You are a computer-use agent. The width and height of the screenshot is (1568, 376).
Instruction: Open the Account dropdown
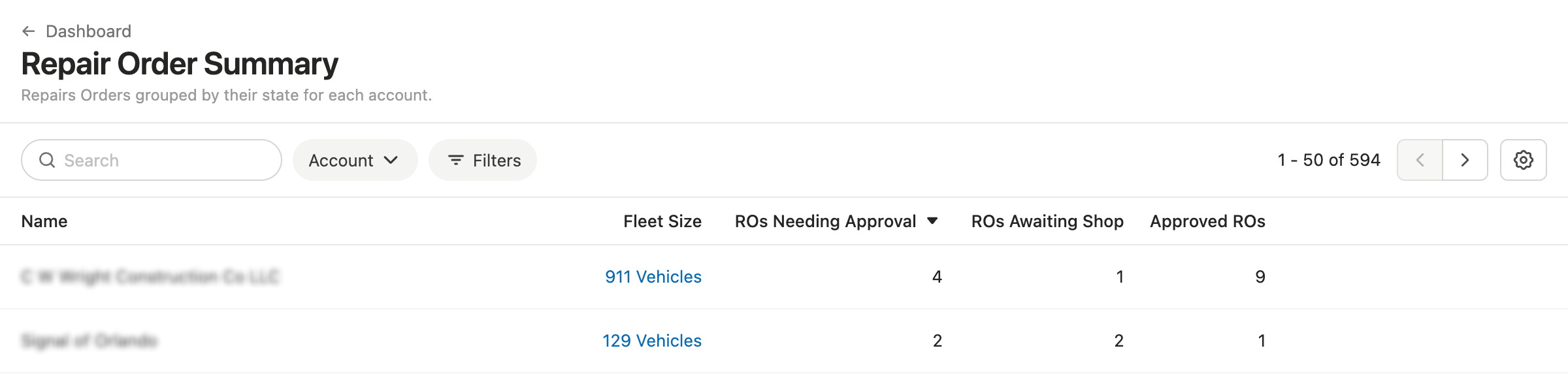coord(354,160)
